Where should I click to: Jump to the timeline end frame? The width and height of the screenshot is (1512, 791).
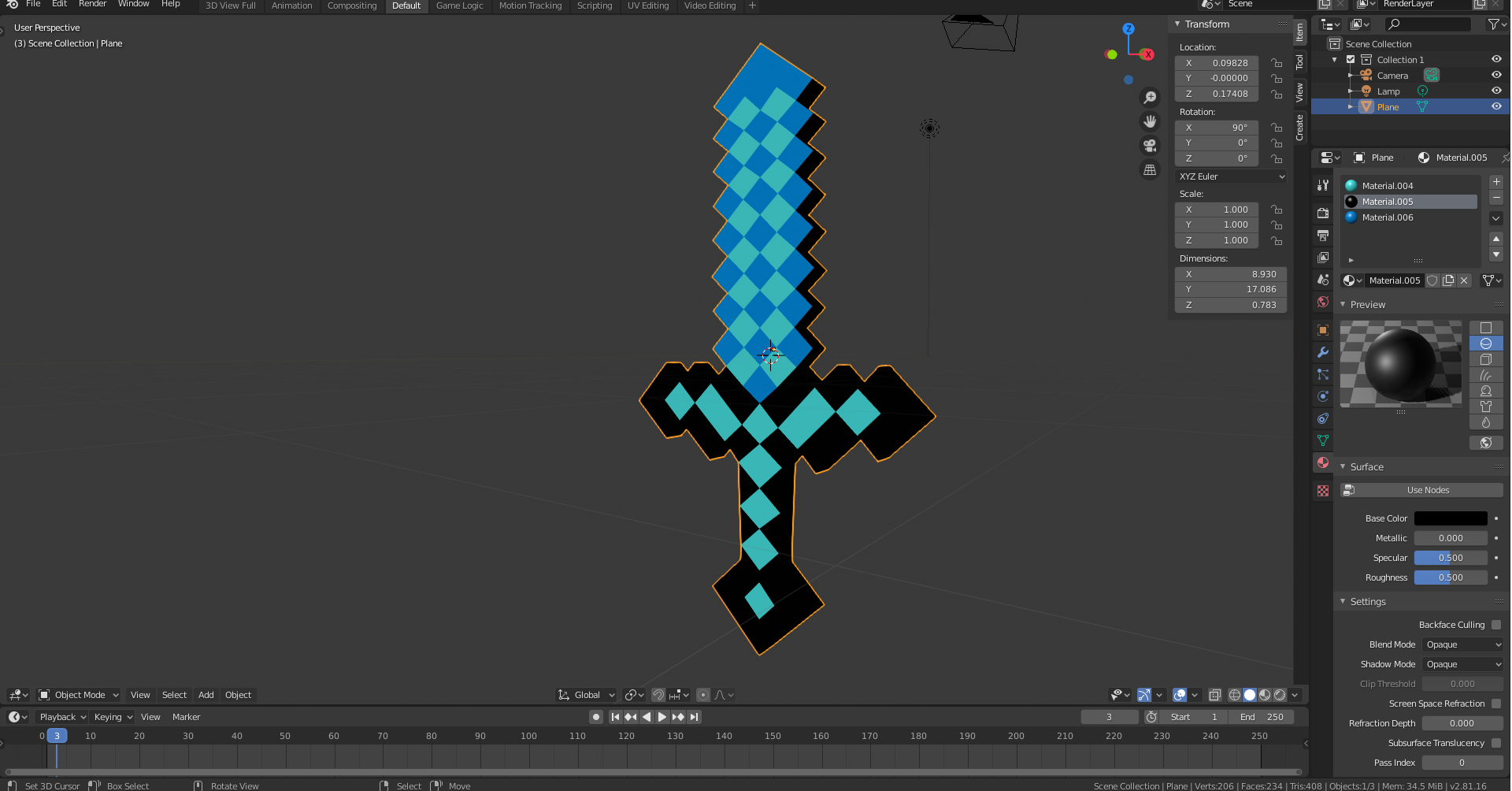click(694, 717)
